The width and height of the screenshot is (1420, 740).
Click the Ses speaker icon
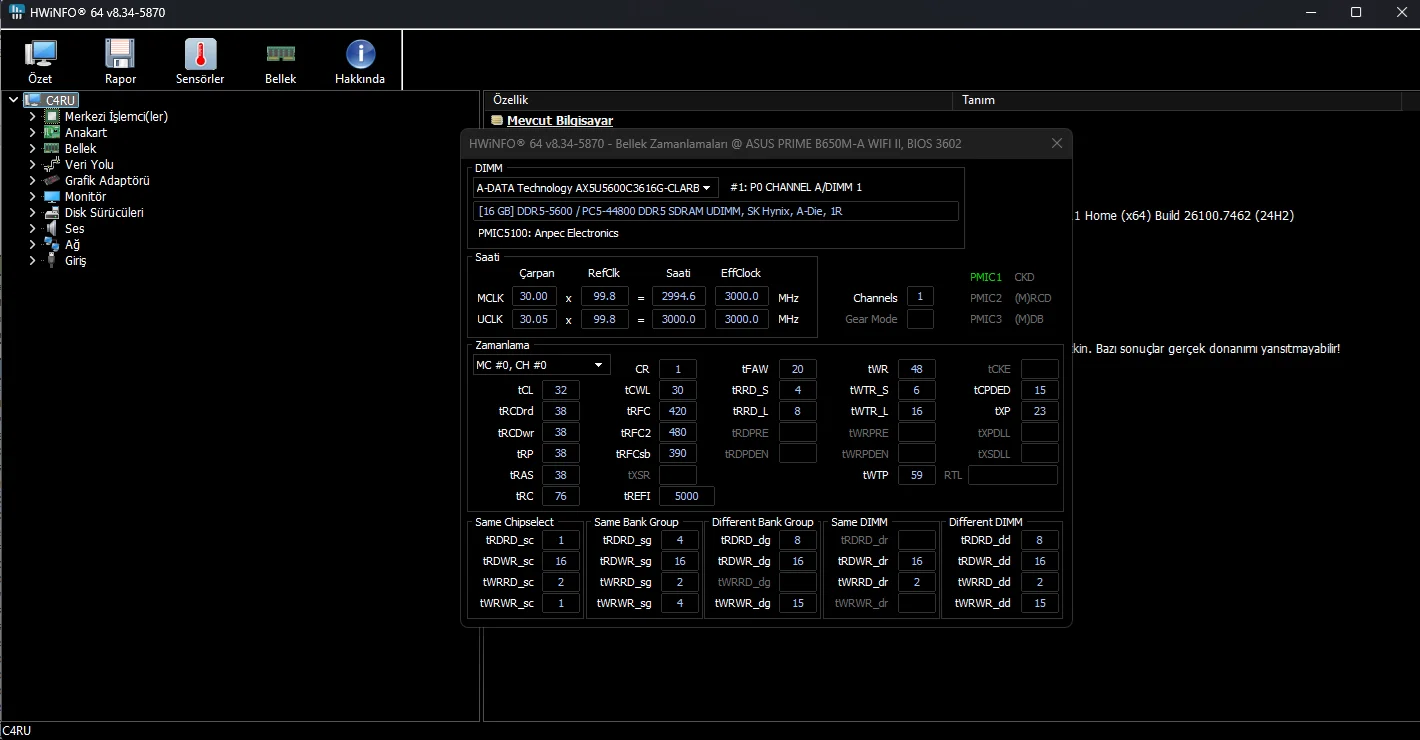click(52, 228)
